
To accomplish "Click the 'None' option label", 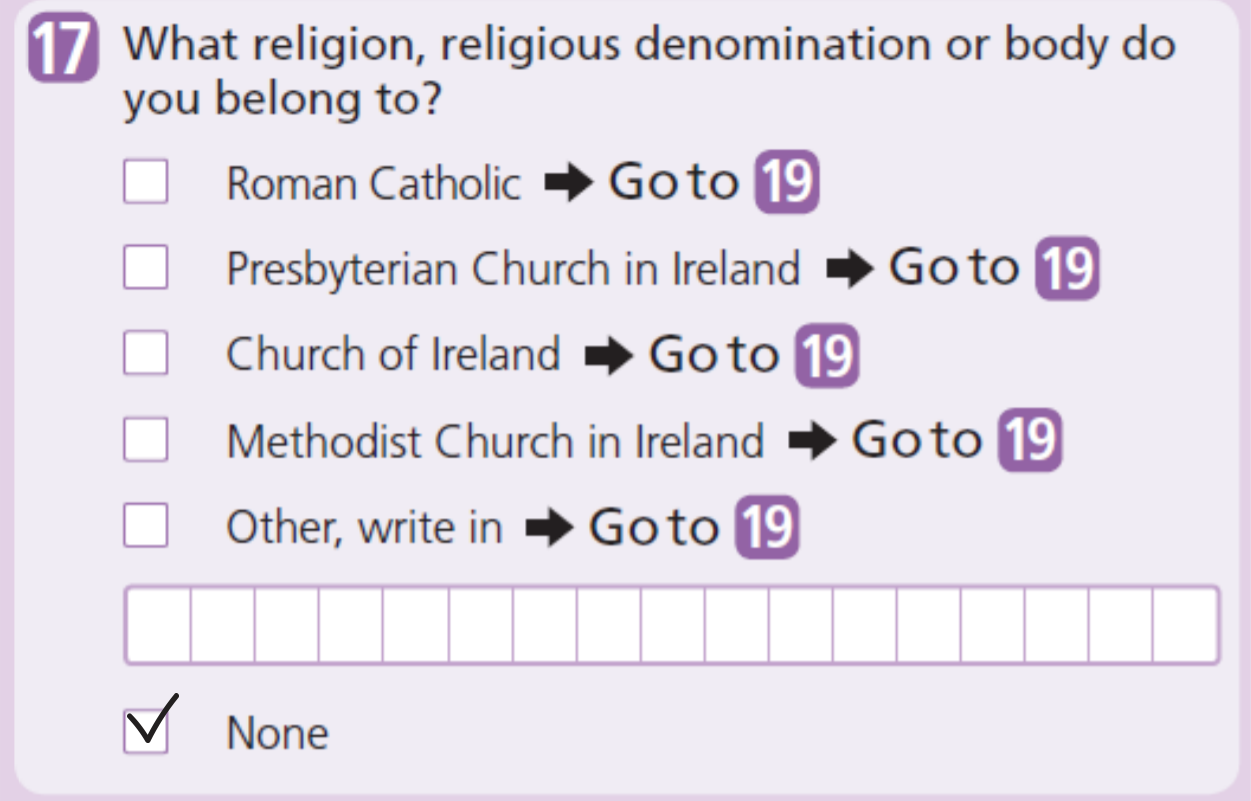I will (277, 734).
